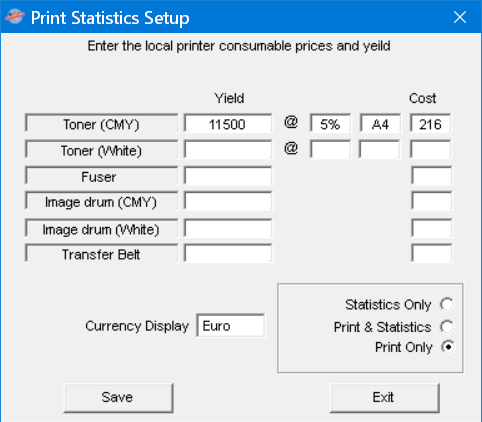Close the Print Statistics Setup dialog

coord(460,17)
